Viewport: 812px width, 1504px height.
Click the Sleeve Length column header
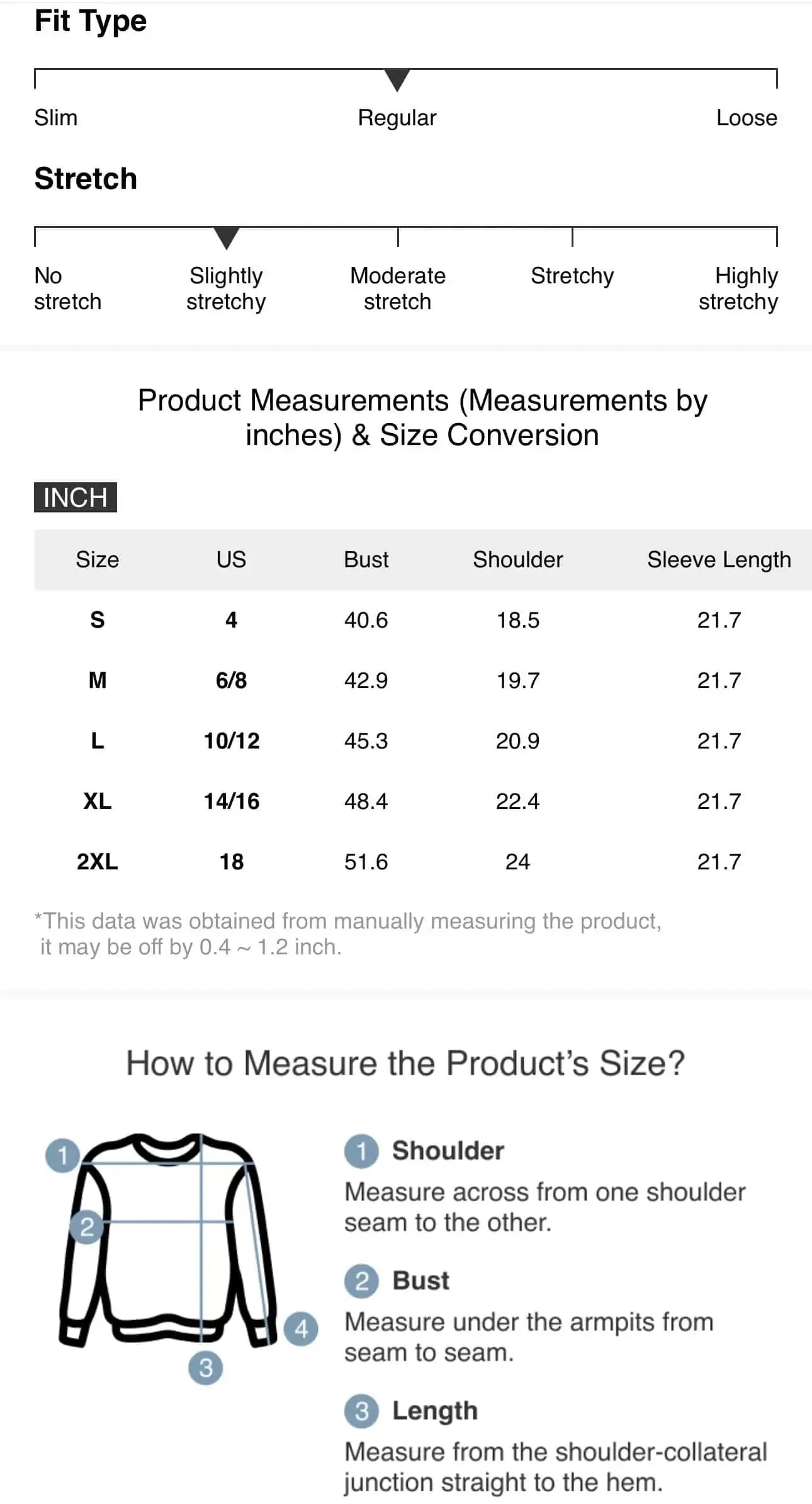719,560
